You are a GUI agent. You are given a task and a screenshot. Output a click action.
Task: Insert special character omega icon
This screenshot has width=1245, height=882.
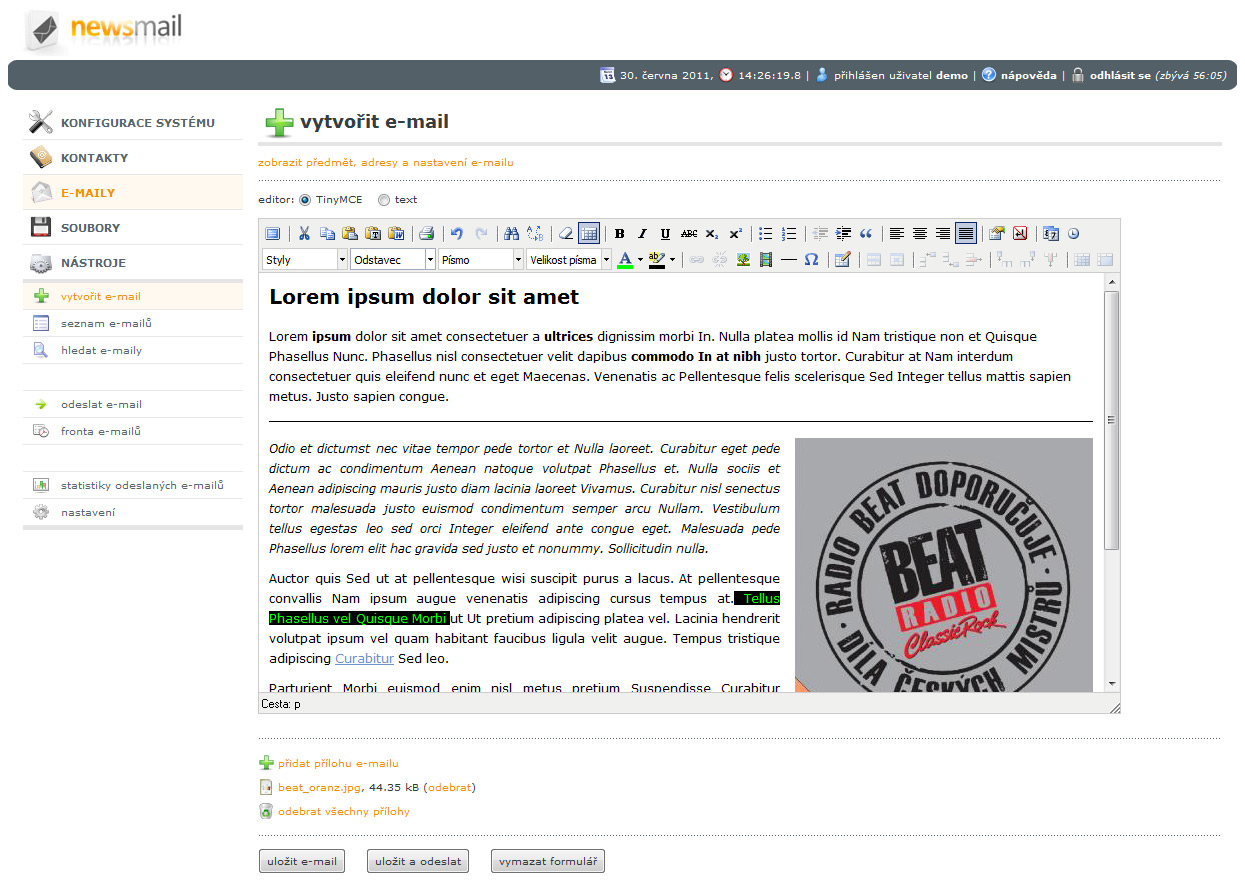coord(812,260)
